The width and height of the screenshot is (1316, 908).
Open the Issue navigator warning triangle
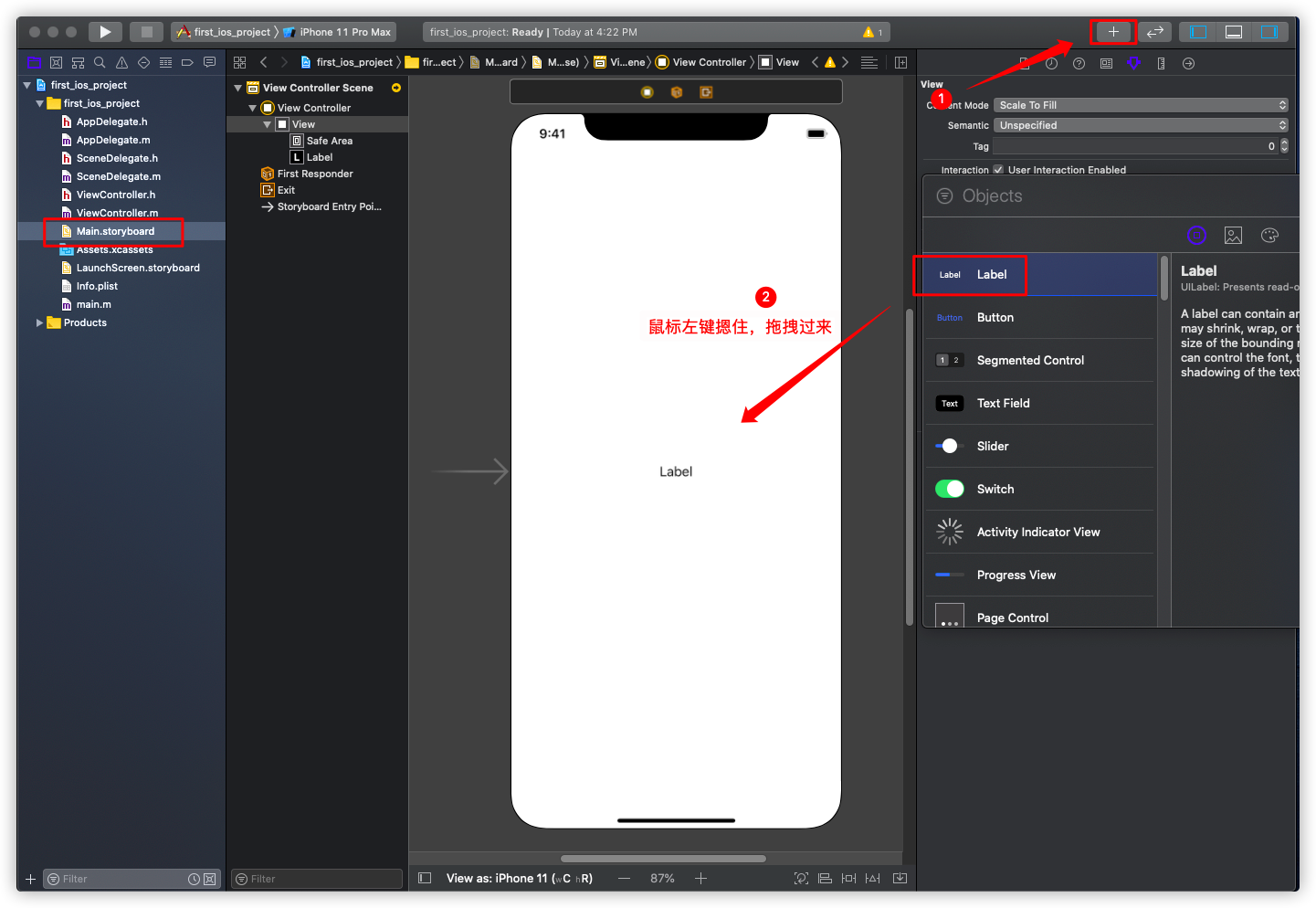pyautogui.click(x=121, y=63)
